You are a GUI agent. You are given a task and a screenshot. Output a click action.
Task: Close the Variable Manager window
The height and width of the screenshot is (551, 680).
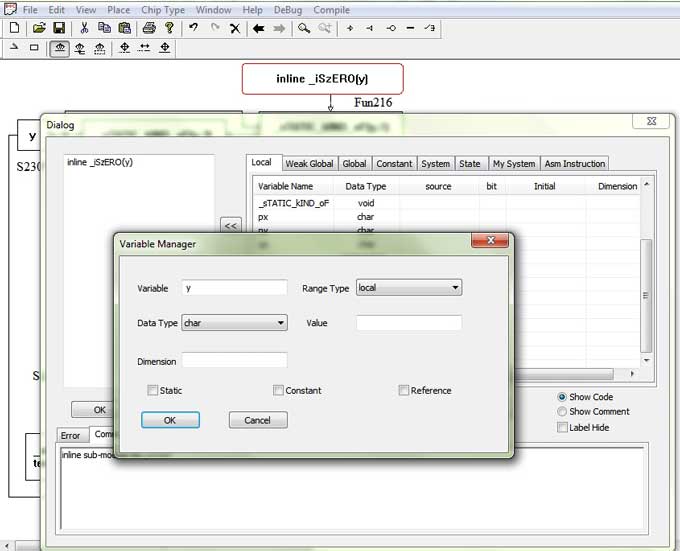click(x=490, y=240)
